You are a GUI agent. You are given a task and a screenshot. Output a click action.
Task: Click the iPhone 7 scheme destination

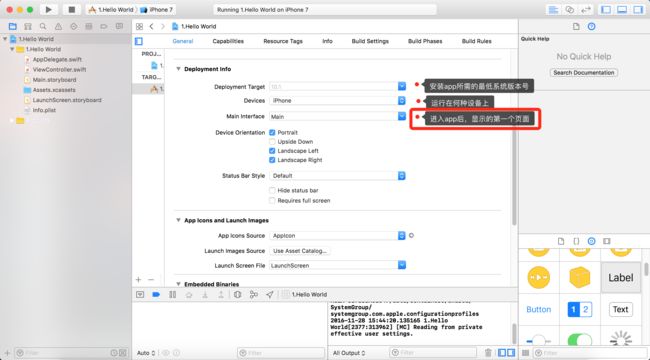point(157,10)
